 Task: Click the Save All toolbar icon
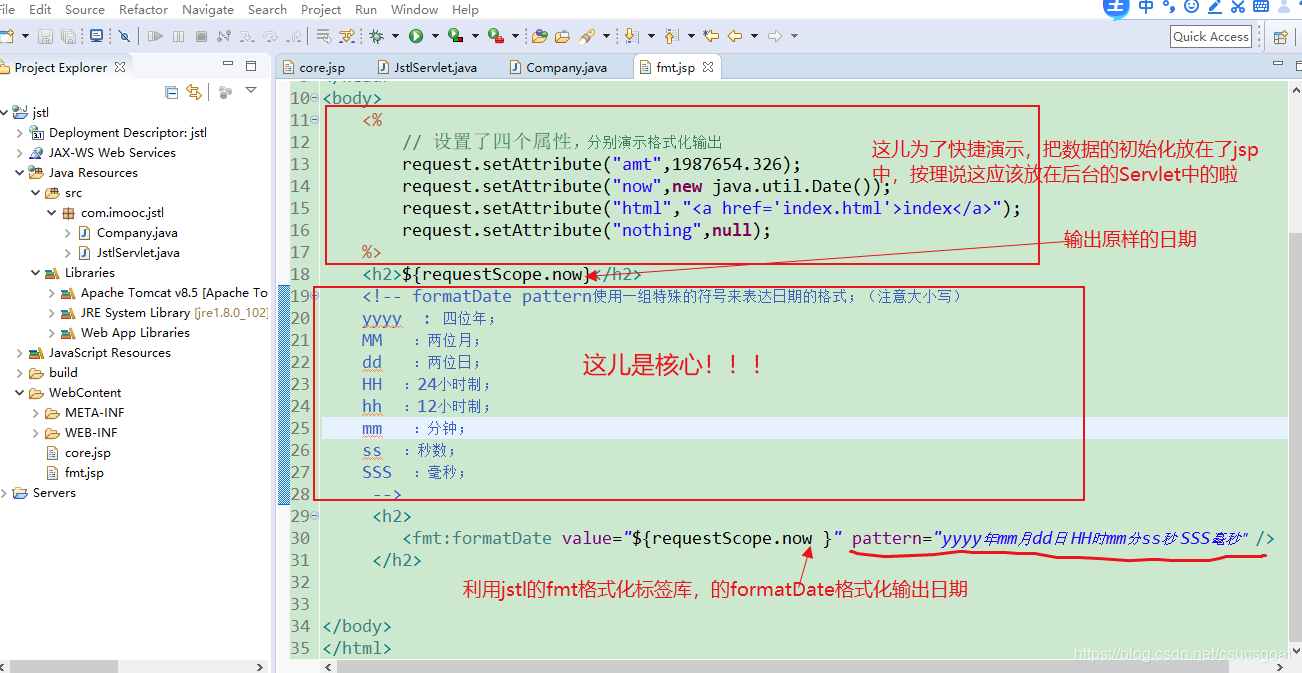coord(67,36)
